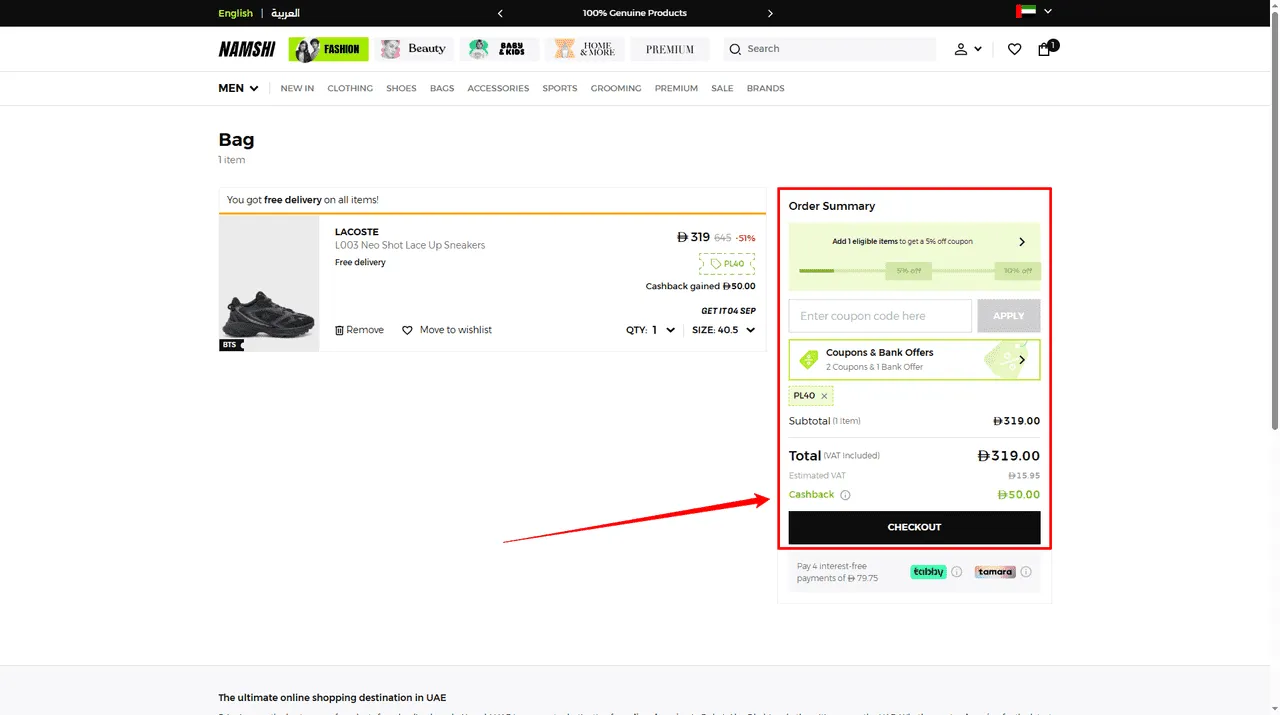
Task: Open the Premium category tab
Action: tap(670, 49)
